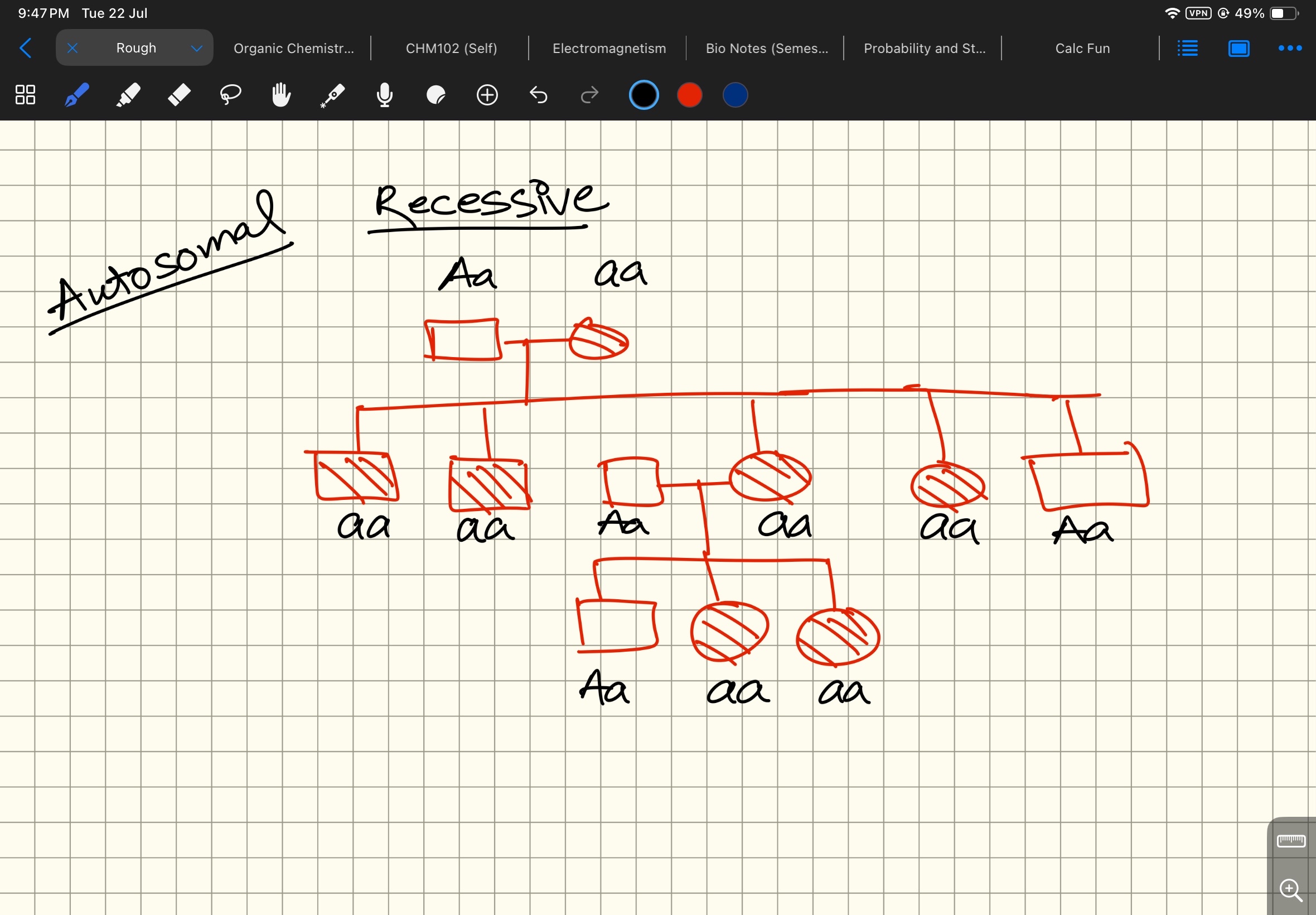Select the eraser tool
The height and width of the screenshot is (915, 1316).
click(179, 95)
